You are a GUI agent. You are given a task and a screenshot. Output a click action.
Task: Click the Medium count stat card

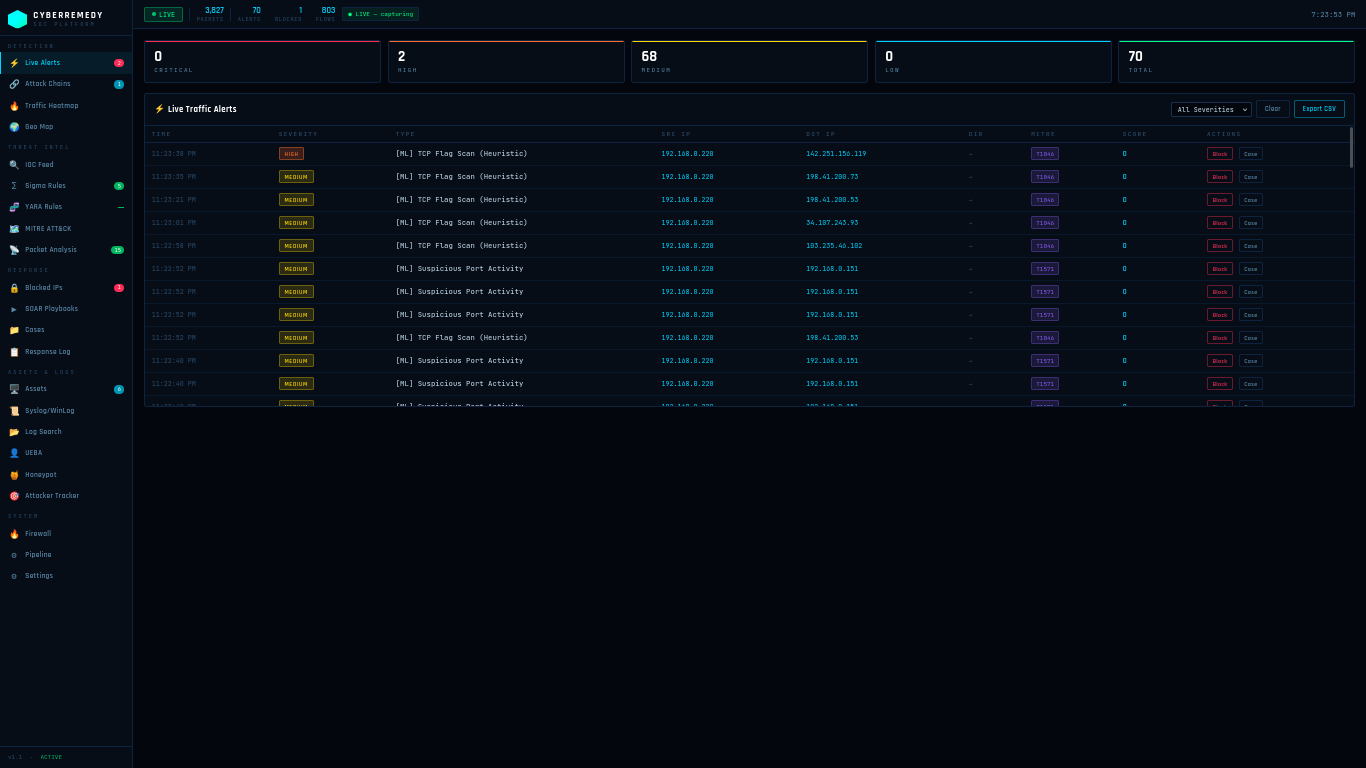pos(749,62)
